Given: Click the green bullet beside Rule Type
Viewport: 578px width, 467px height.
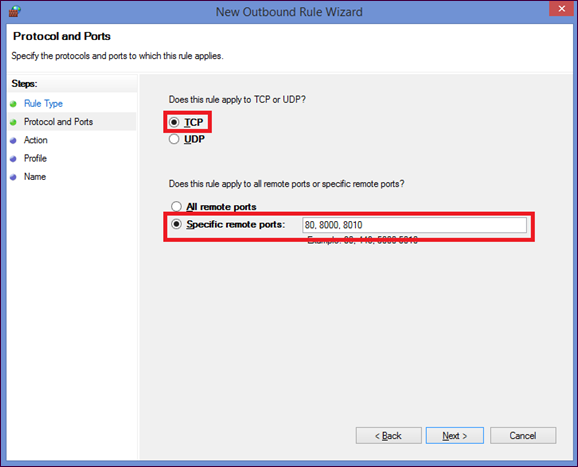Looking at the screenshot, I should 14,104.
